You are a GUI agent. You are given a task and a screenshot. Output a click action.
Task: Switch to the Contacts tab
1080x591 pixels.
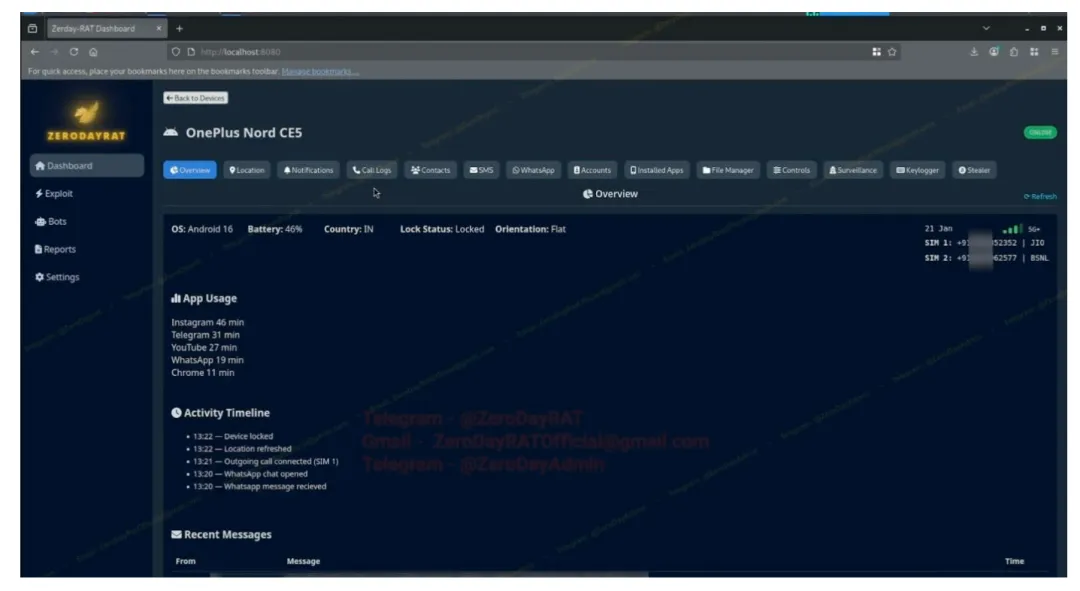tap(430, 170)
